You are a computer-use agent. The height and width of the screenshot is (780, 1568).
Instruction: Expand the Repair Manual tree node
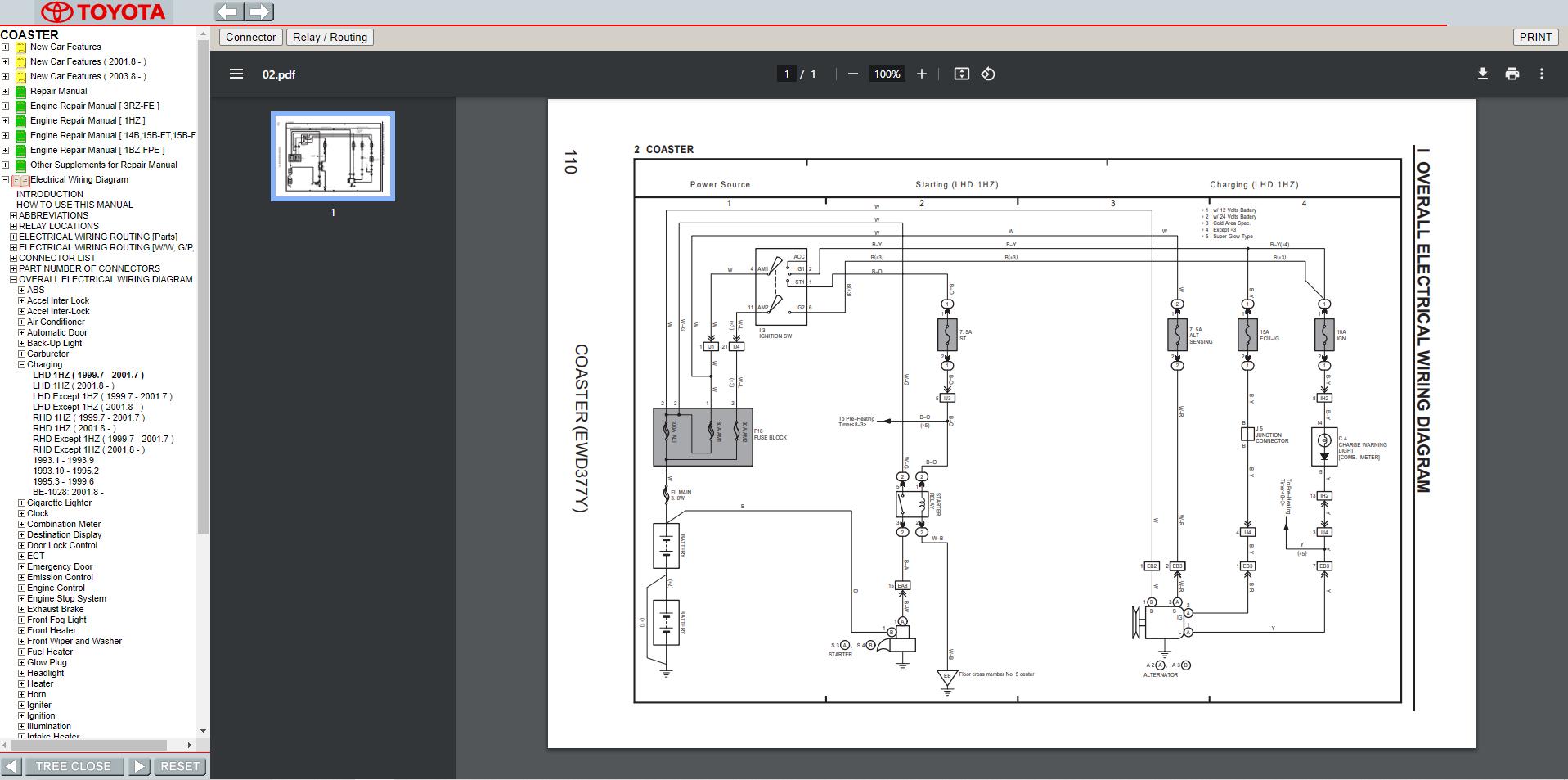point(6,92)
